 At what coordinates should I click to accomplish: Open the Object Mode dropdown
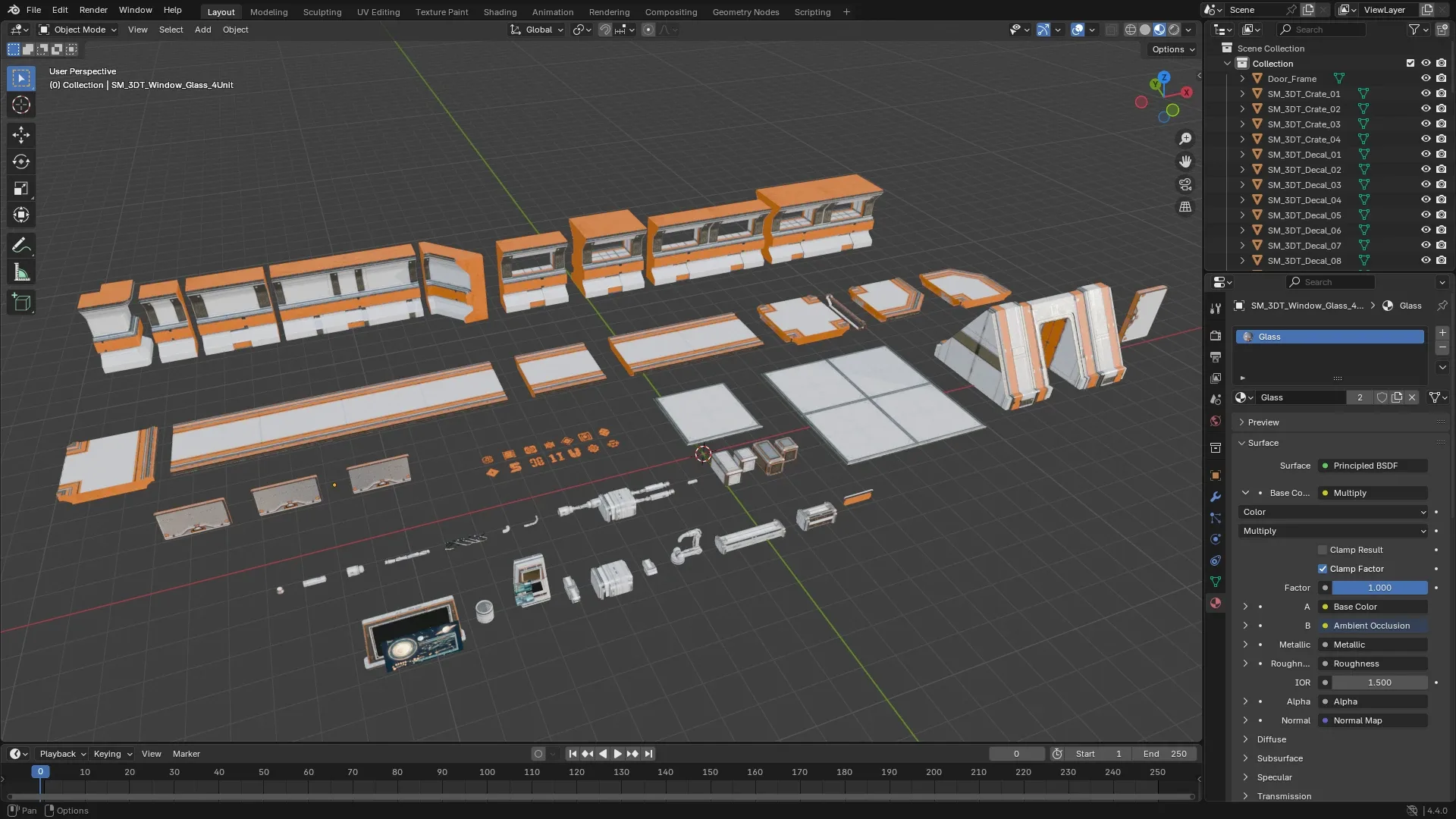click(x=77, y=30)
